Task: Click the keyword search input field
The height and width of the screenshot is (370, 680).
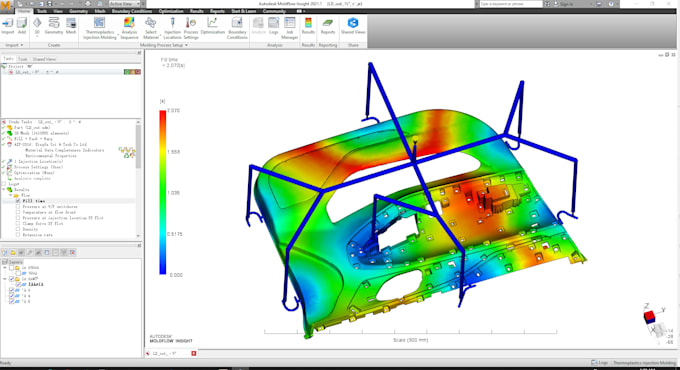Action: click(x=511, y=4)
